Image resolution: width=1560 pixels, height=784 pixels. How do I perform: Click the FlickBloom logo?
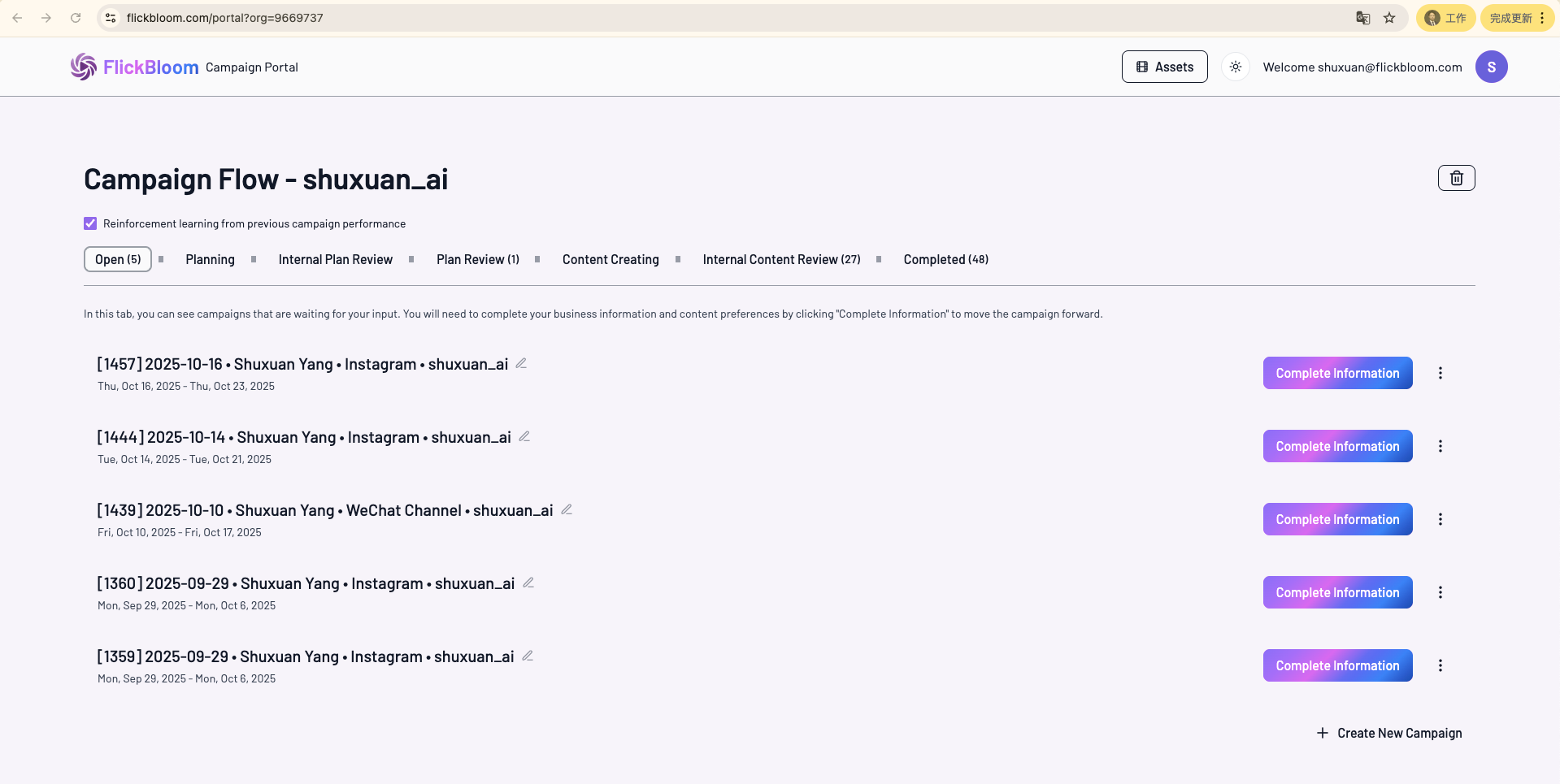coord(135,67)
